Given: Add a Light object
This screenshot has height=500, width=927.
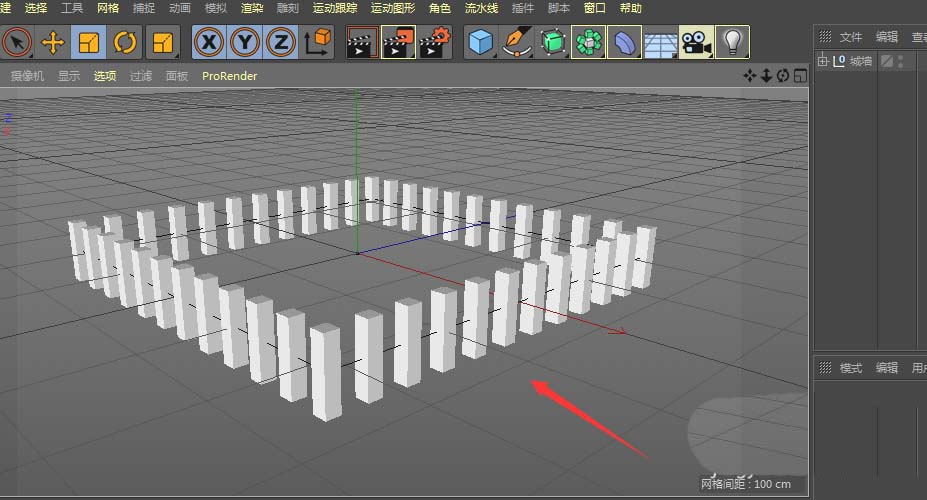Looking at the screenshot, I should (732, 43).
